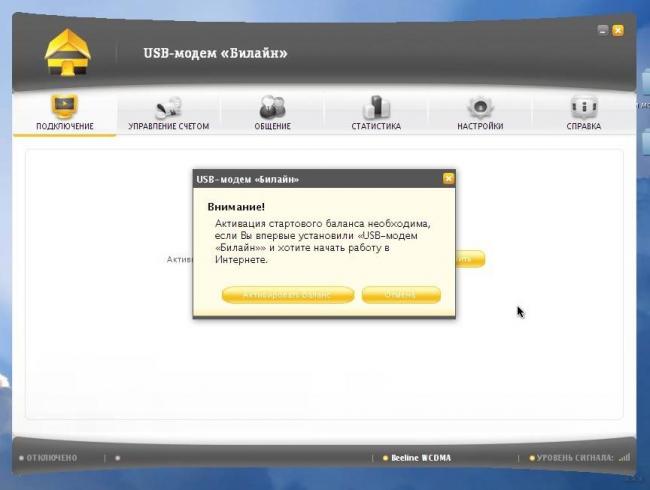Click the Beeline WCDMA network label
The image size is (650, 490).
click(x=421, y=458)
